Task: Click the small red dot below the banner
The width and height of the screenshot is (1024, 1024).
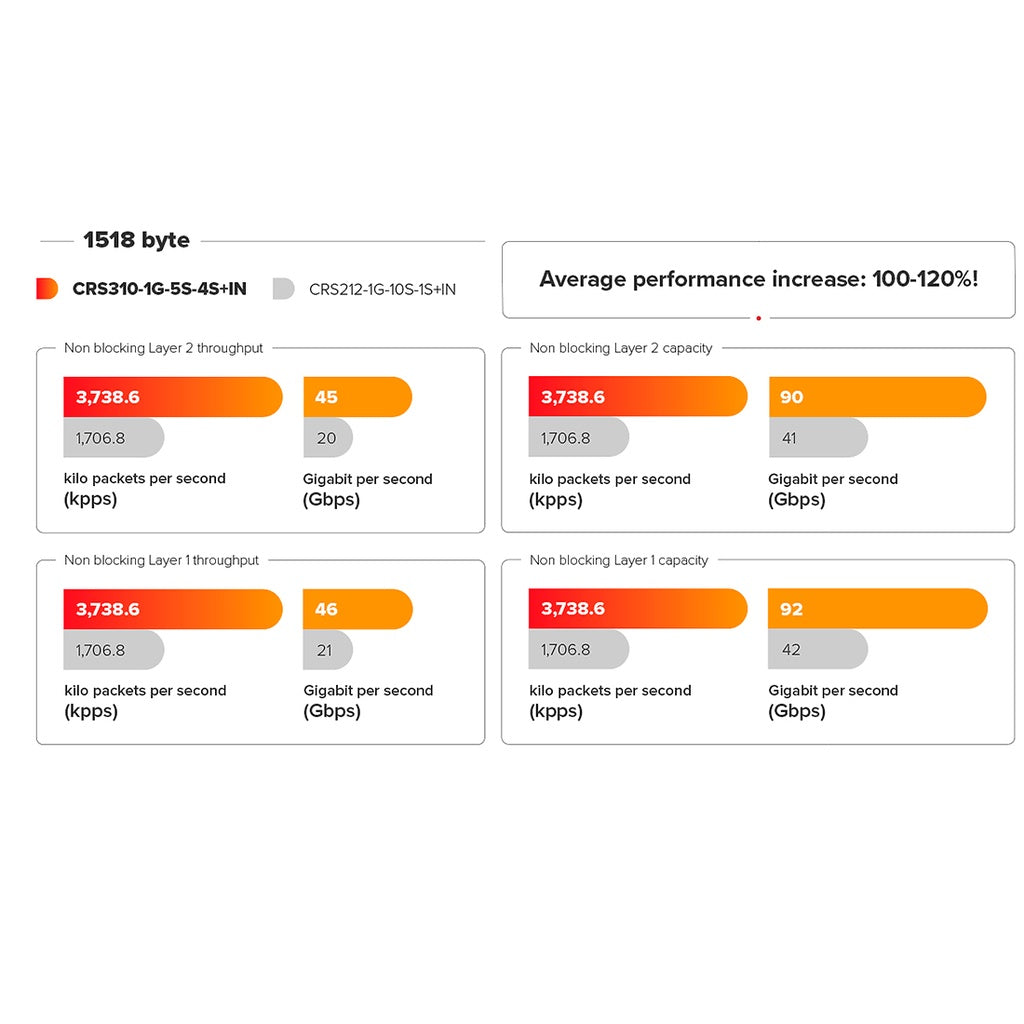Action: pyautogui.click(x=758, y=318)
